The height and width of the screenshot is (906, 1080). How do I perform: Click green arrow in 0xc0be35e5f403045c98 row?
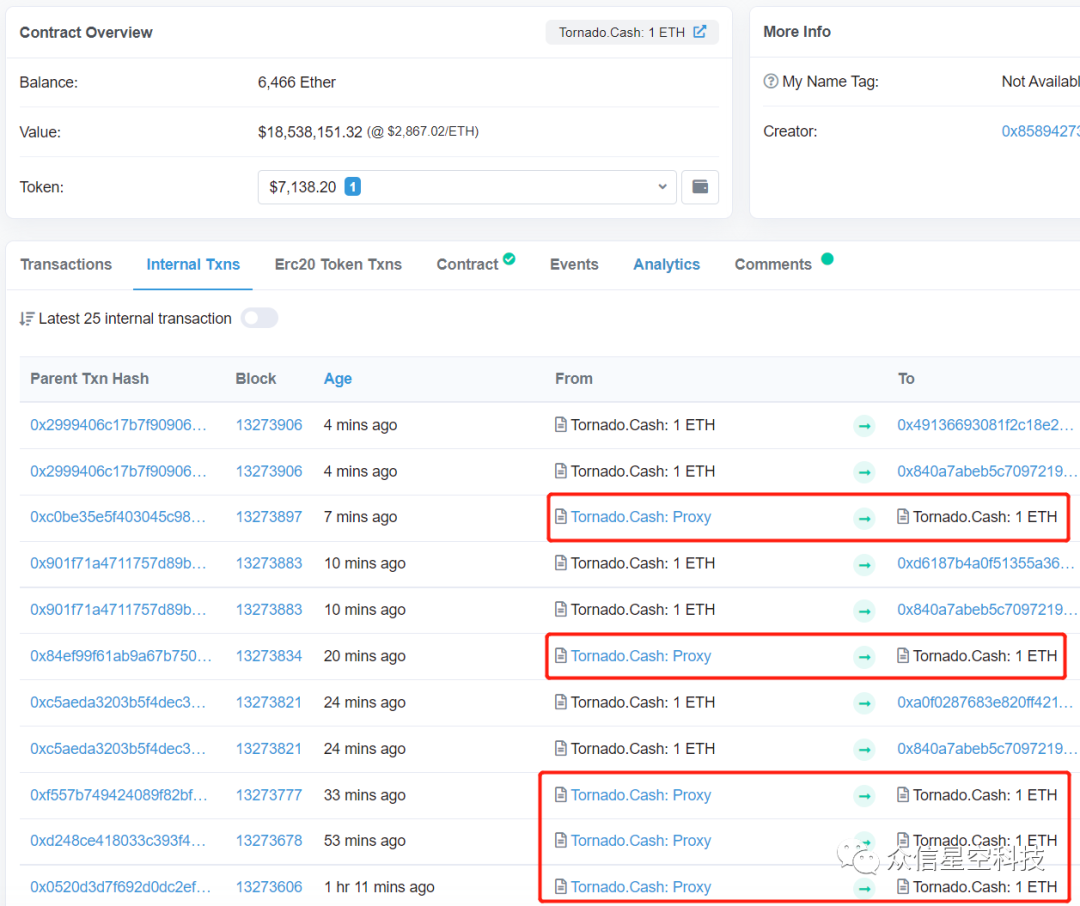tap(864, 518)
